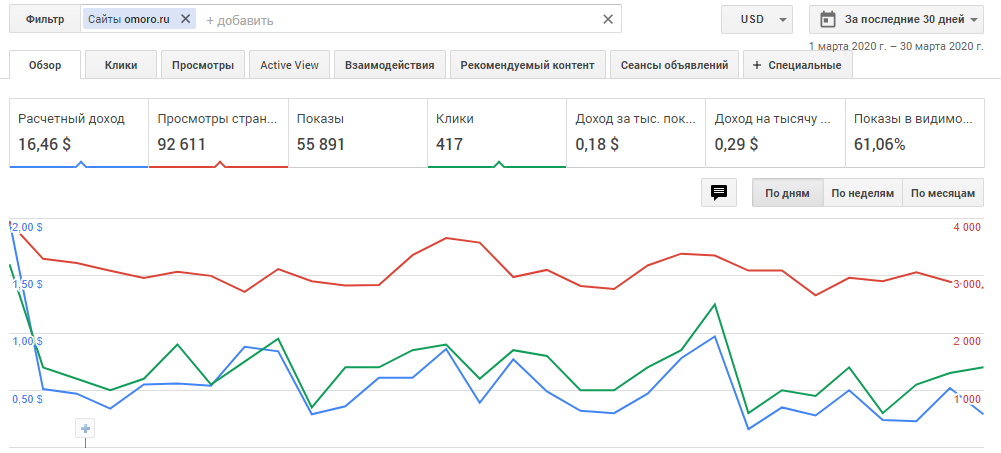Group chart 'По дням'
Viewport: 1001px width, 453px height.
[787, 193]
